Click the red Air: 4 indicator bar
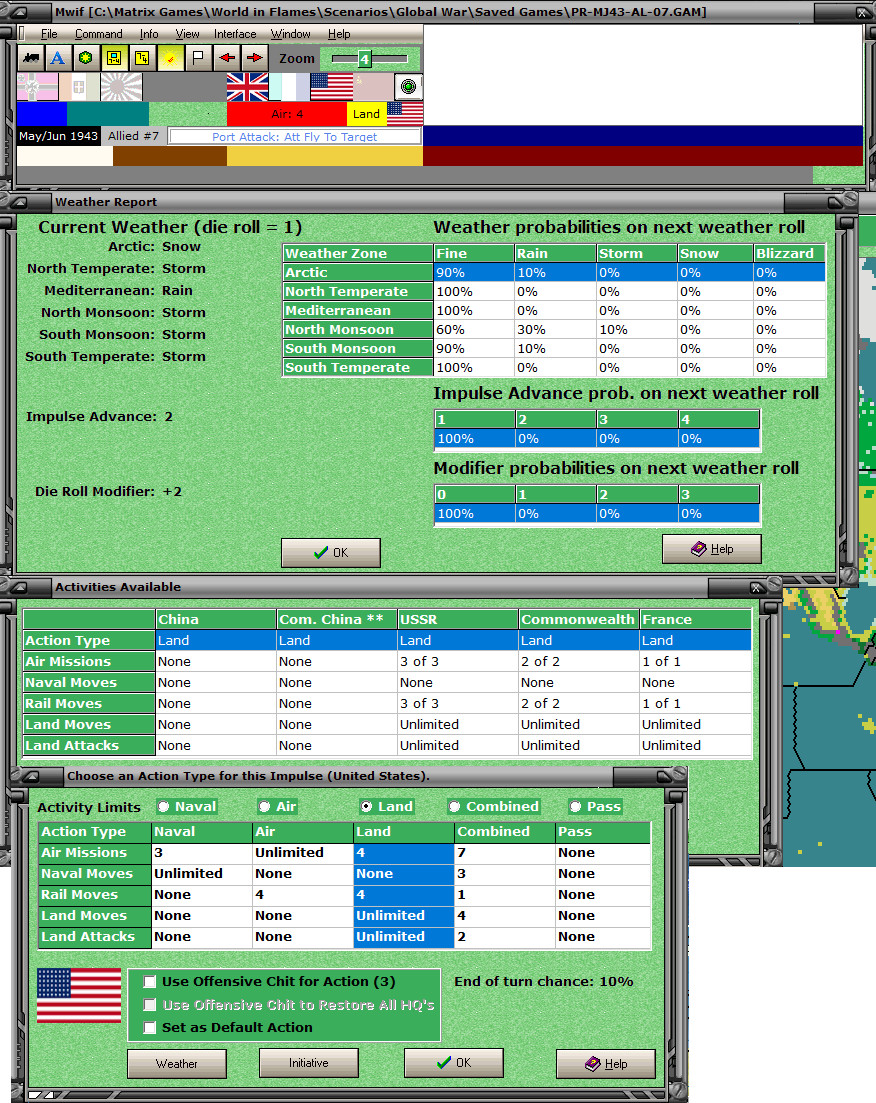Image resolution: width=876 pixels, height=1103 pixels. pos(287,114)
